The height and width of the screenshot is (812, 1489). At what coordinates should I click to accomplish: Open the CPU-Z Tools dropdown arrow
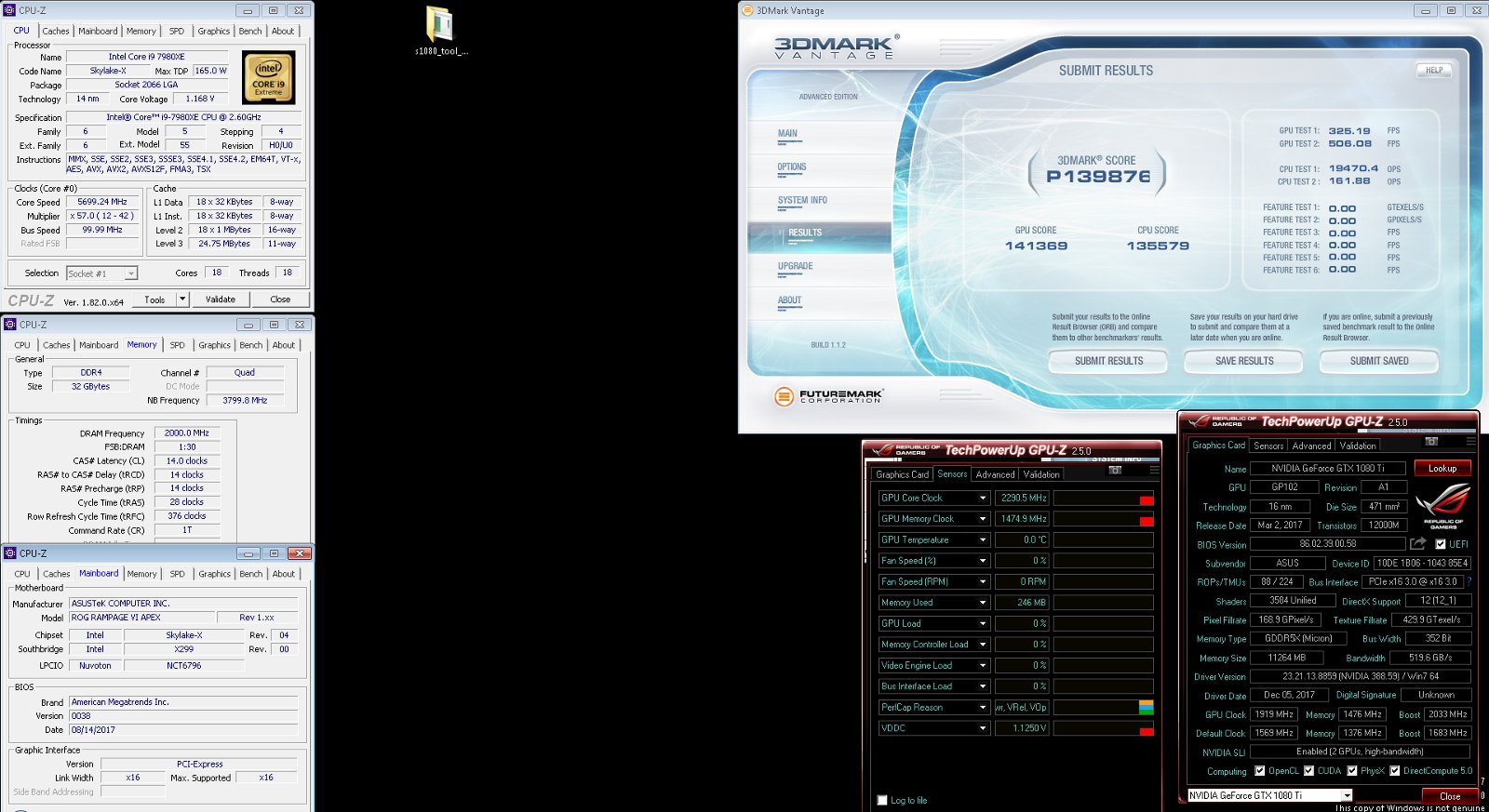(x=182, y=300)
